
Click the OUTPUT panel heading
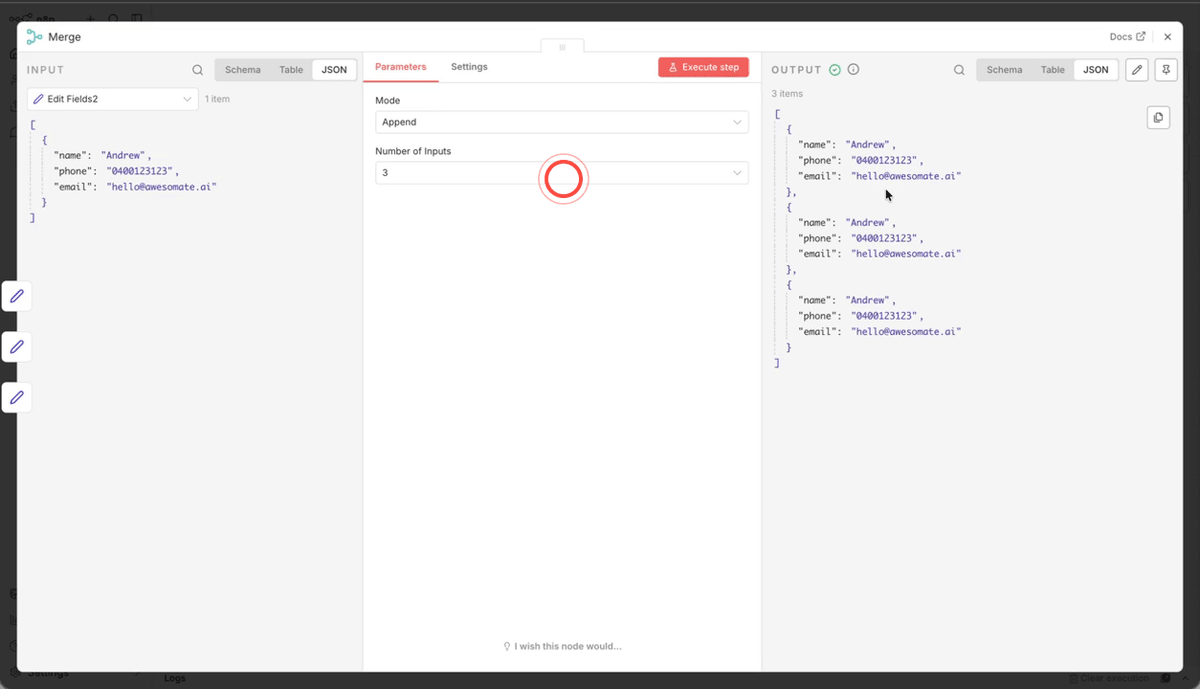796,70
